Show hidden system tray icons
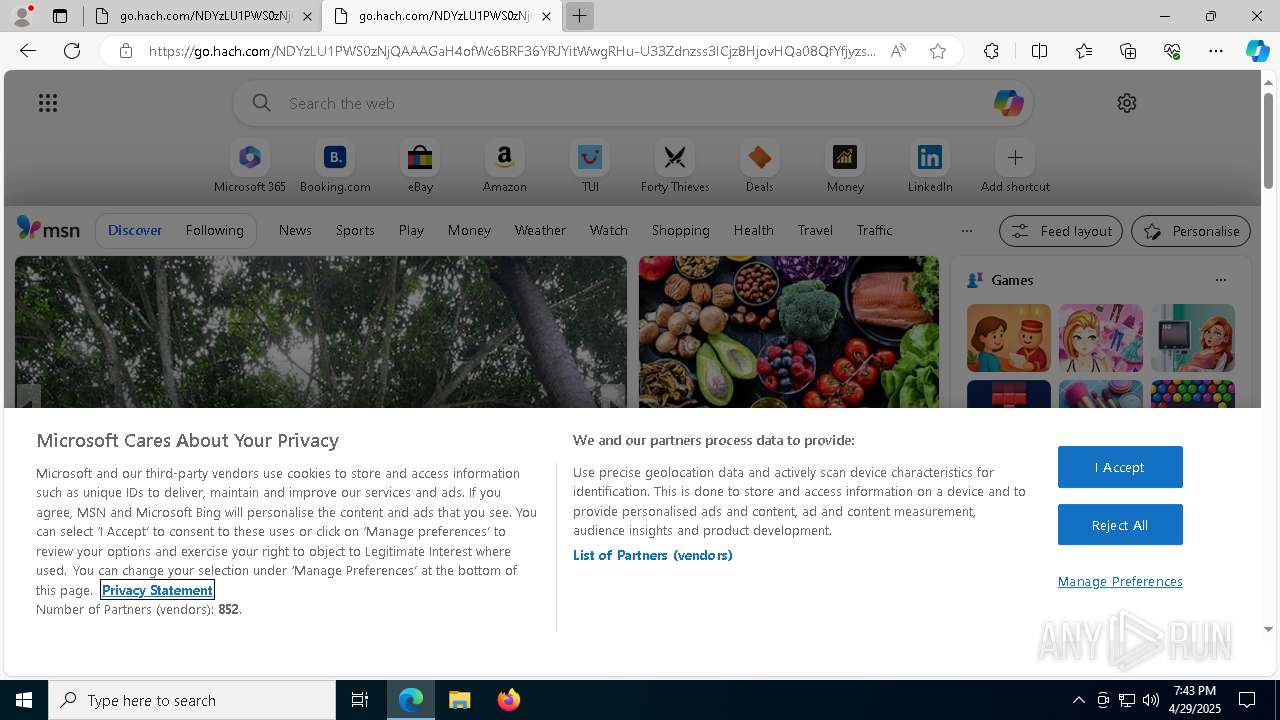 (1078, 700)
